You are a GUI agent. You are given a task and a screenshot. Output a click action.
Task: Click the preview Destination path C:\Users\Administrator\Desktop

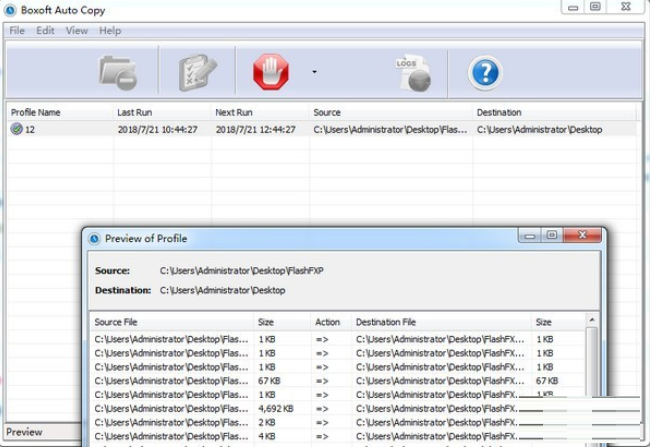223,290
